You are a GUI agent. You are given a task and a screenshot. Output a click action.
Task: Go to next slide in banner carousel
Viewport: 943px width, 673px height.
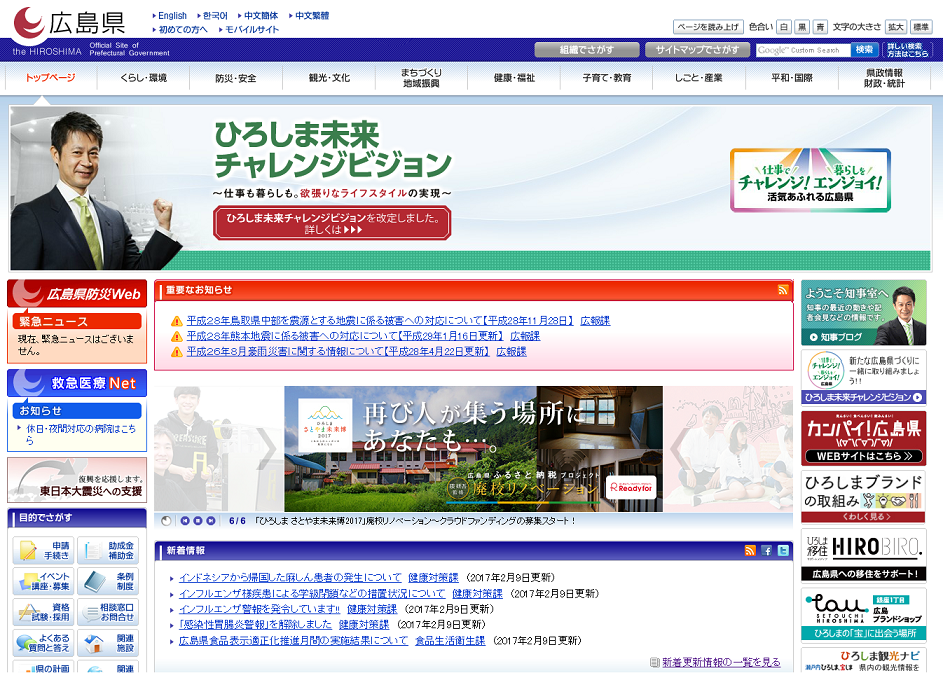[210, 521]
